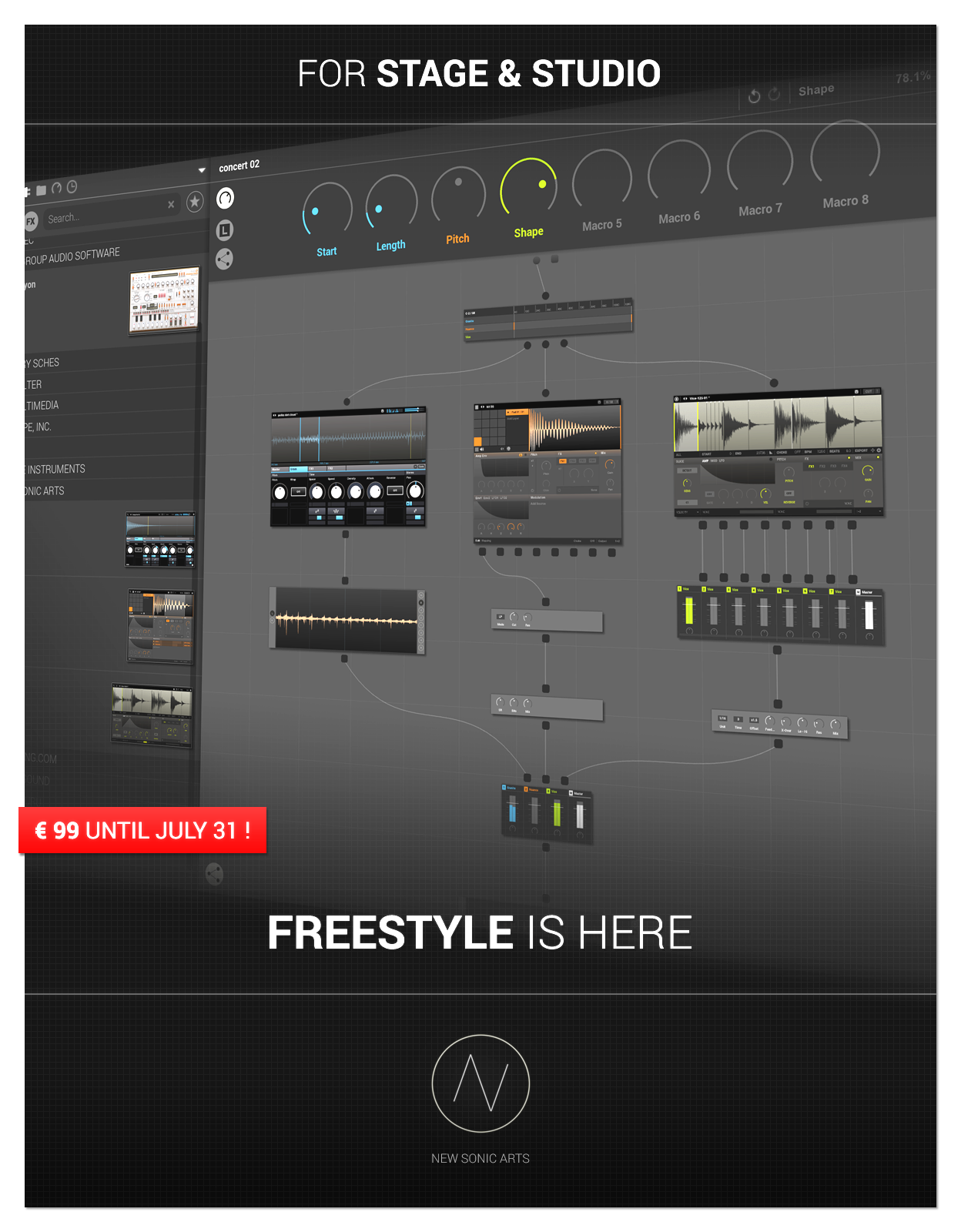Clear the search field with X
961x1232 pixels.
(171, 205)
